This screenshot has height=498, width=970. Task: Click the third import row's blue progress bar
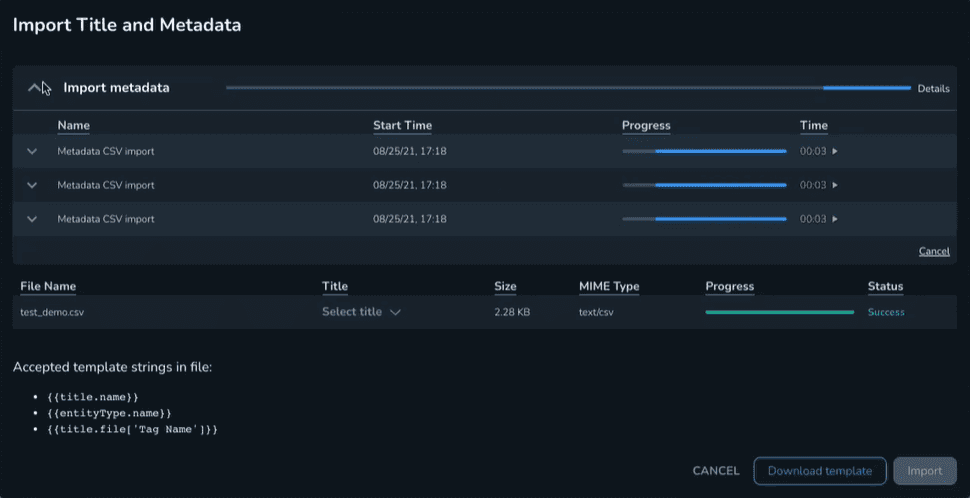(704, 219)
